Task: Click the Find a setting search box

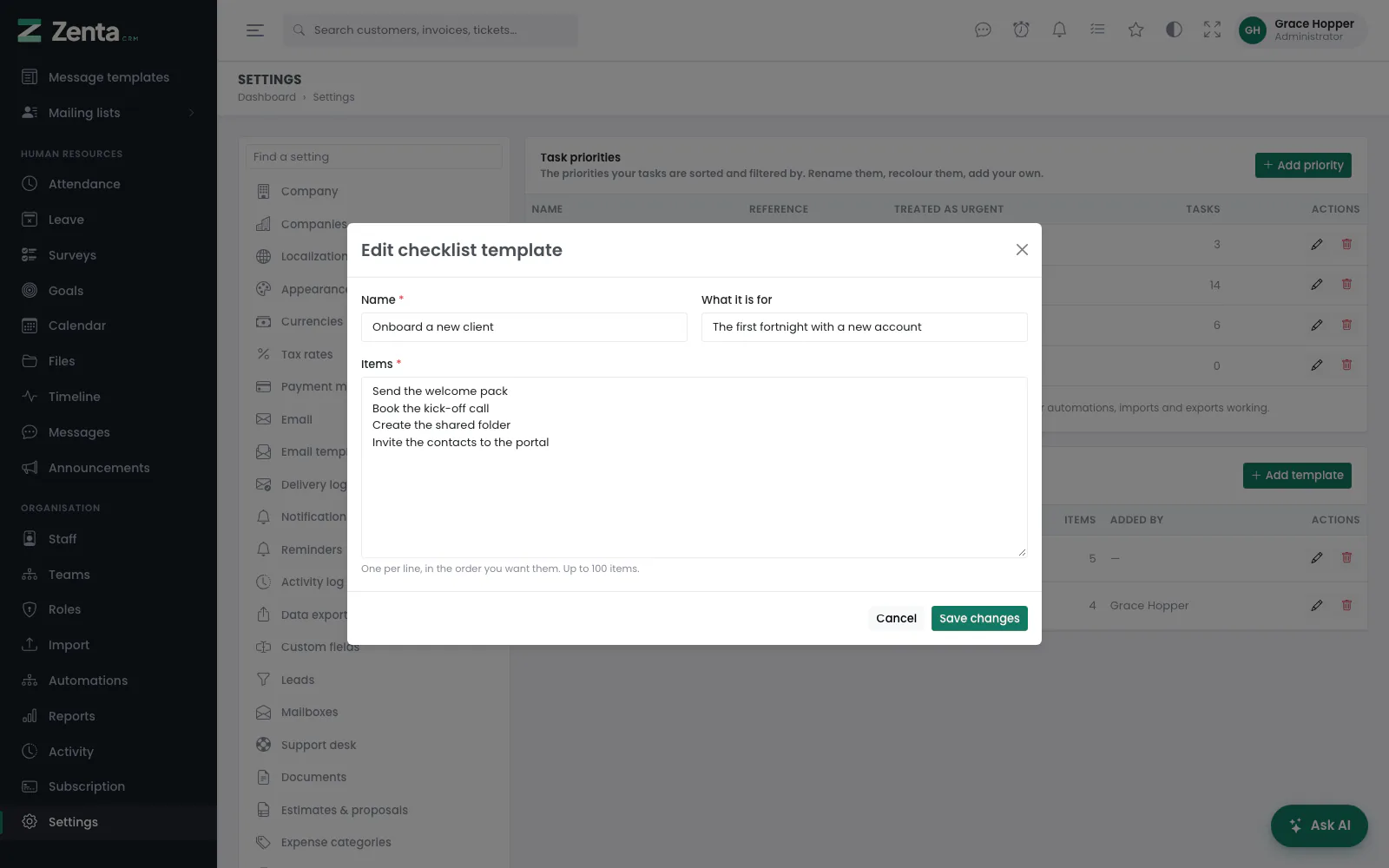Action: (374, 157)
